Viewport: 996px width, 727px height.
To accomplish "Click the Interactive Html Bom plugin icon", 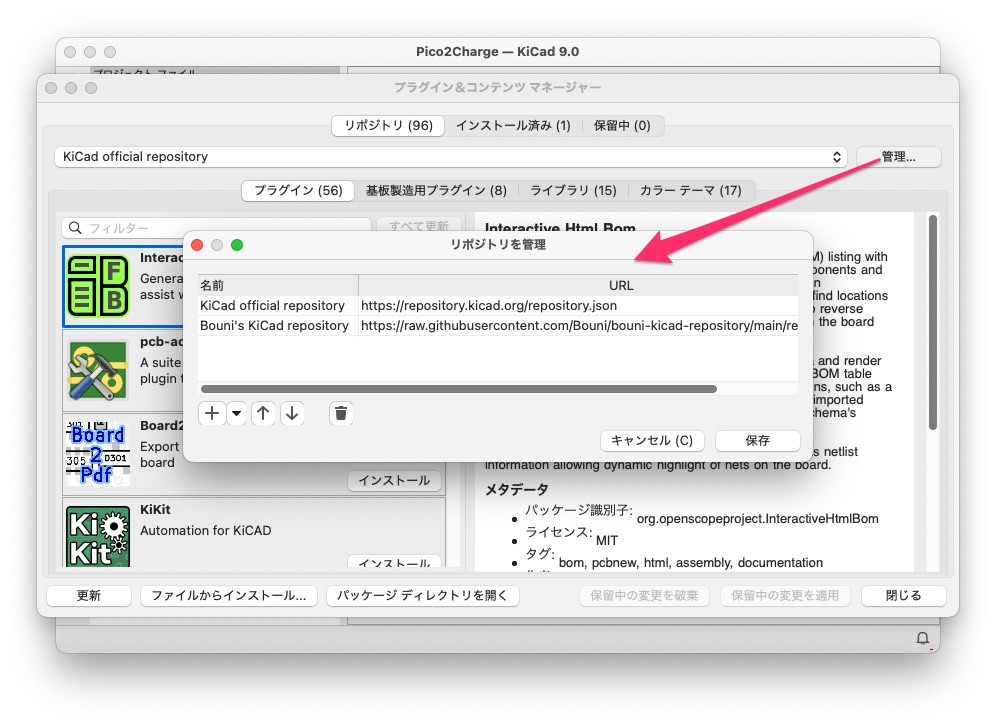I will click(x=98, y=287).
